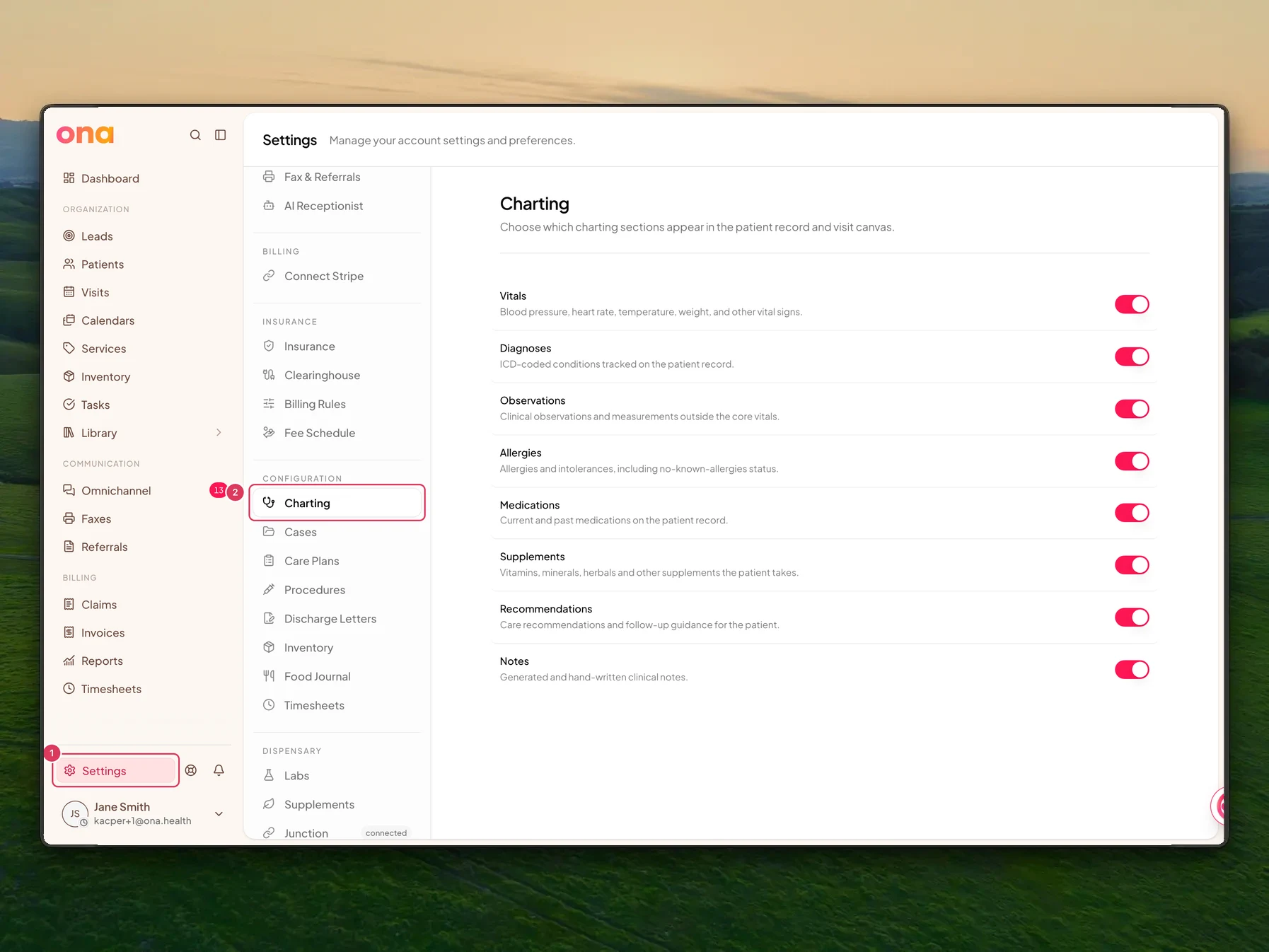The height and width of the screenshot is (952, 1269).
Task: Click the ona logo
Action: coord(85,134)
